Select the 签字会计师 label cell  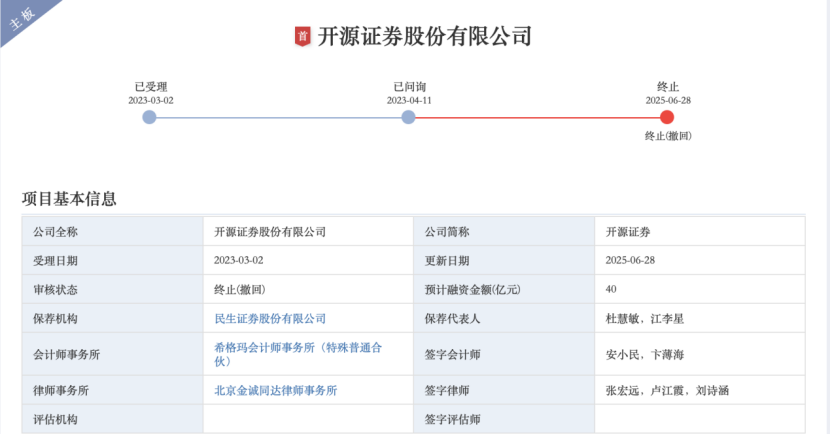click(504, 354)
